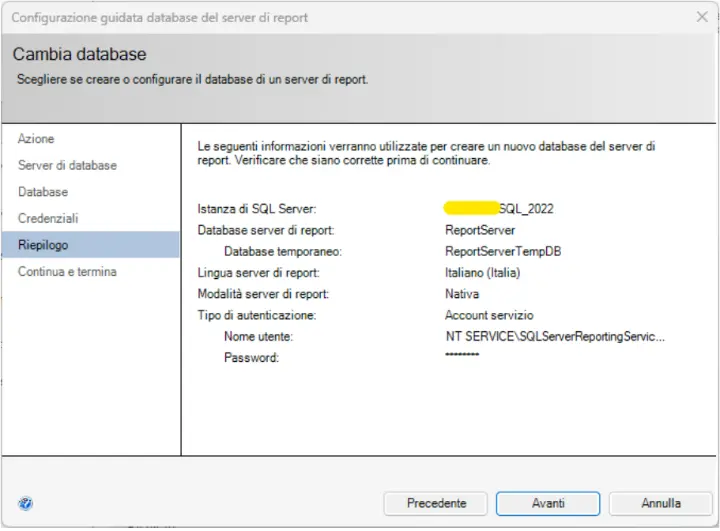Cancel the wizard with Annulla
Image resolution: width=720 pixels, height=531 pixels.
click(x=660, y=503)
